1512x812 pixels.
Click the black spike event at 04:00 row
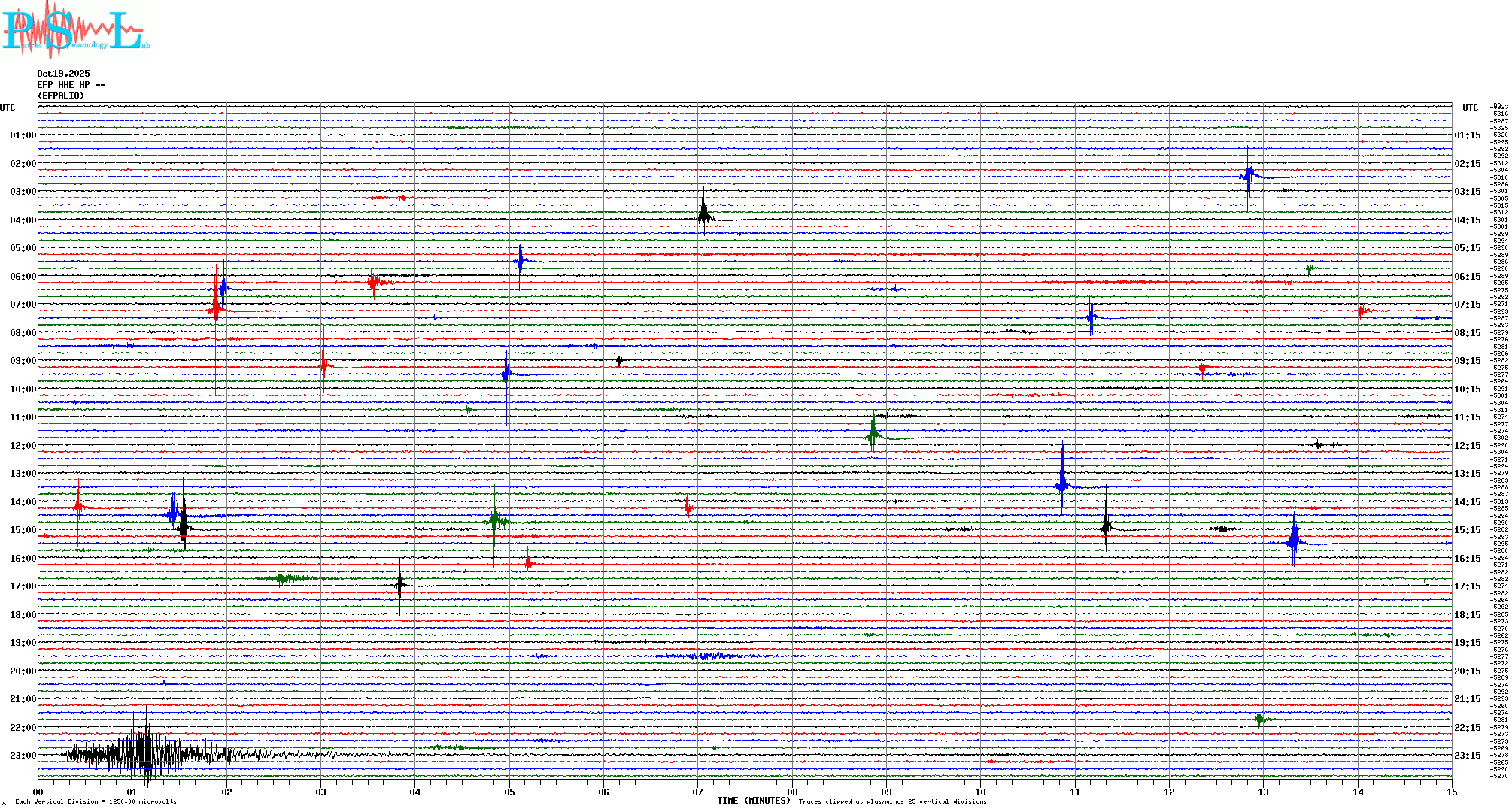703,216
